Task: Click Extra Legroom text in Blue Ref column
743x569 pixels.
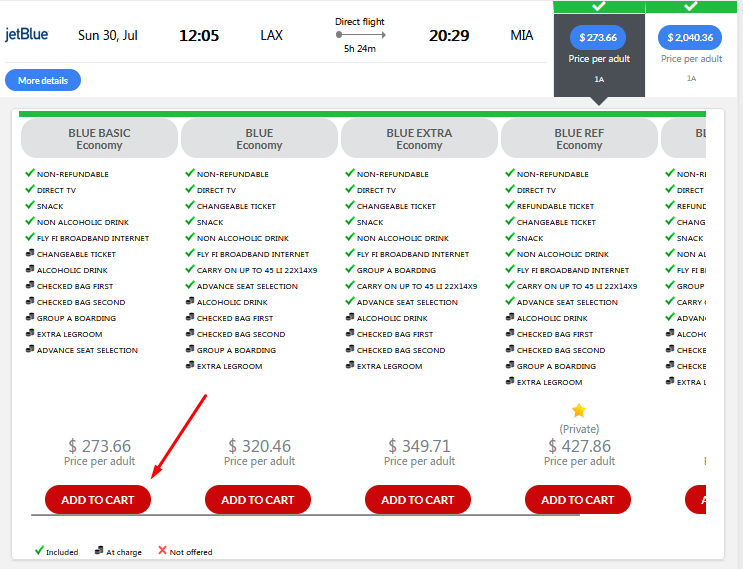Action: coord(549,382)
